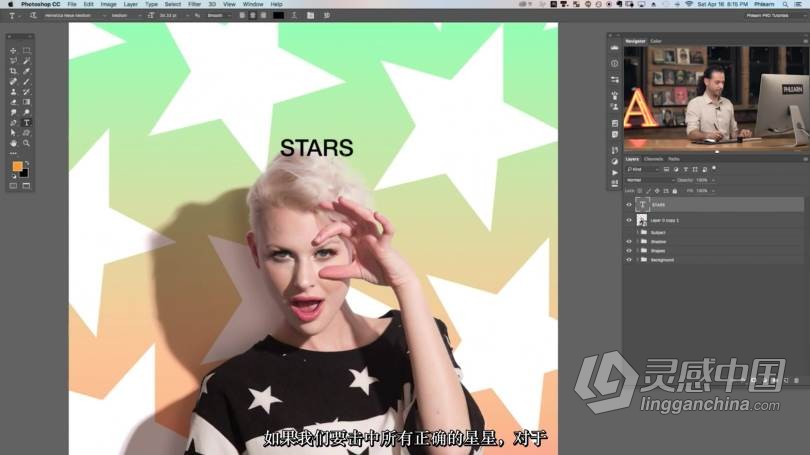Center align the text
810x455 pixels.
(253, 15)
